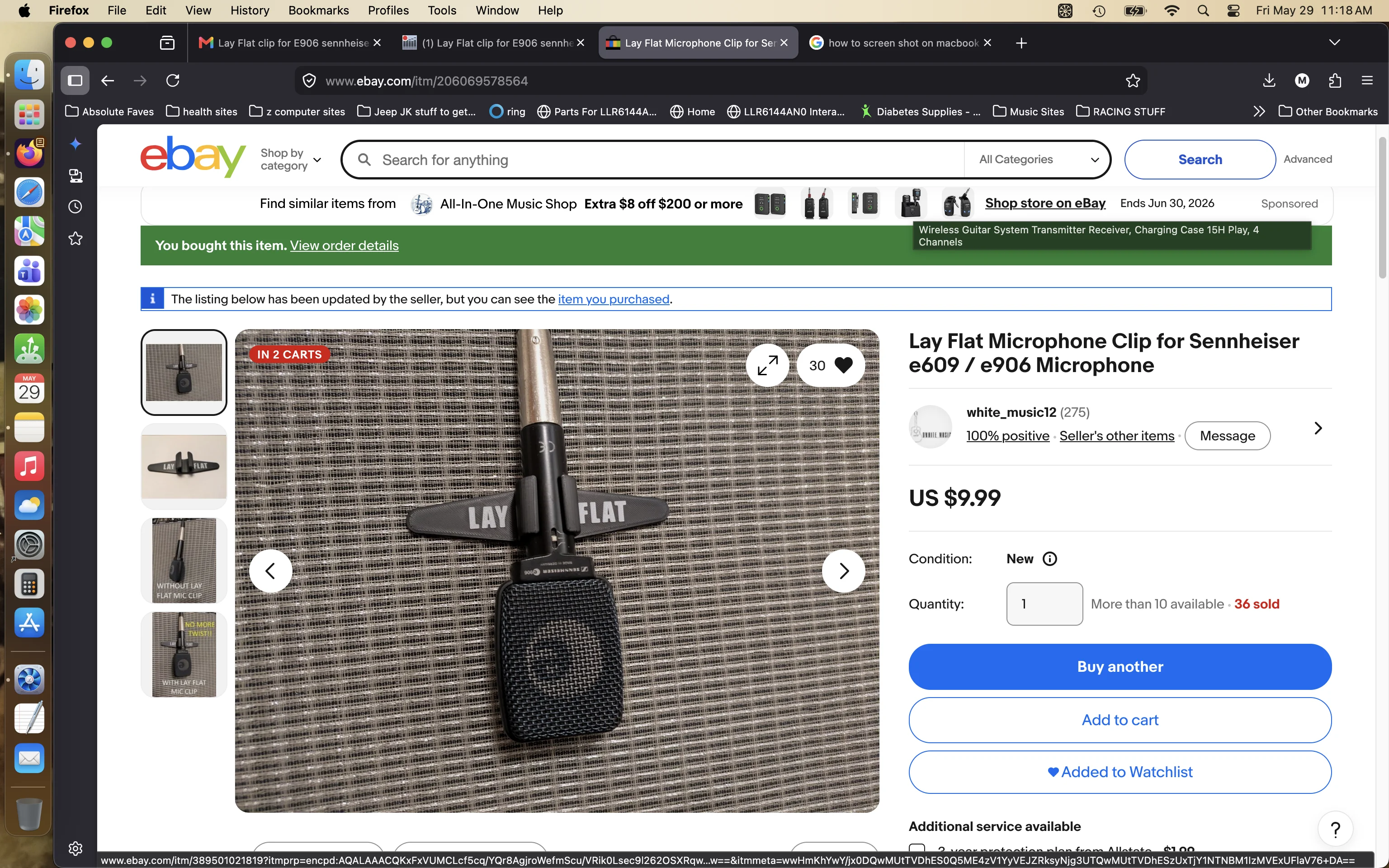Open sidebar settings gear icon
This screenshot has width=1389, height=868.
point(75,848)
